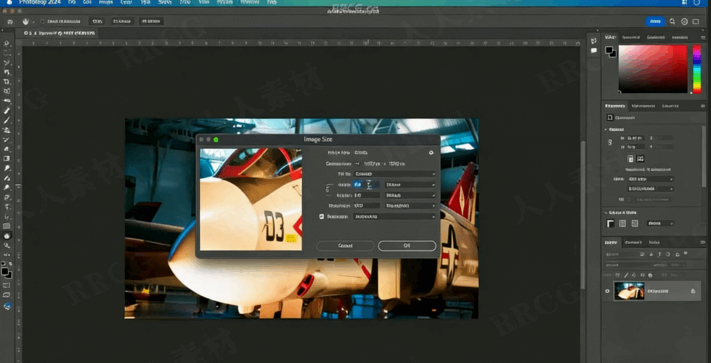Select the Frame tool
Viewport: 711px width, 363px height.
7,91
